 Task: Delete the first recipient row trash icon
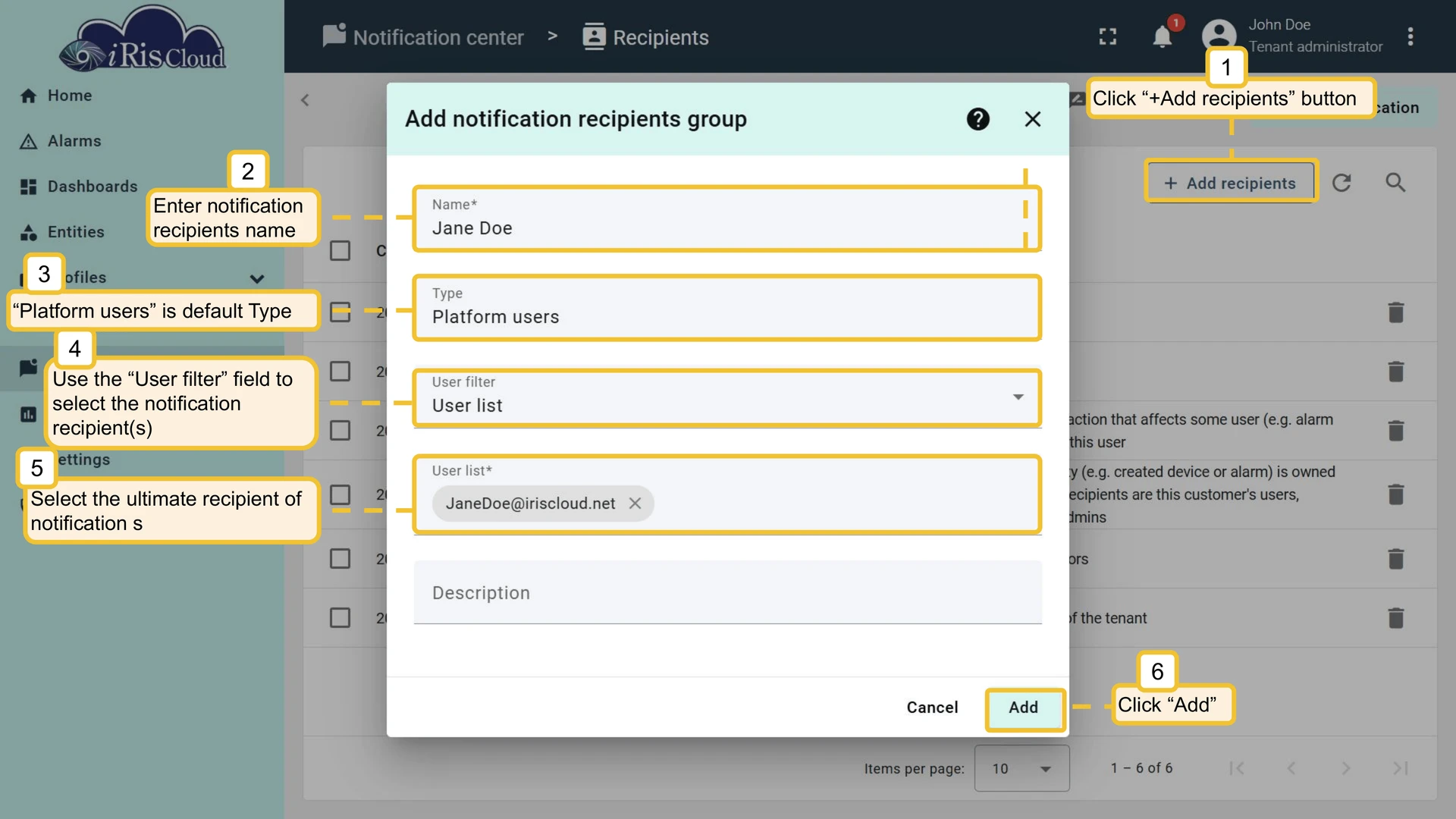tap(1396, 312)
